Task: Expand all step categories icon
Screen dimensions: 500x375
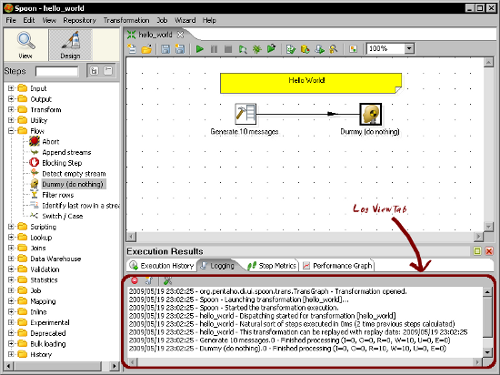Action: point(94,71)
